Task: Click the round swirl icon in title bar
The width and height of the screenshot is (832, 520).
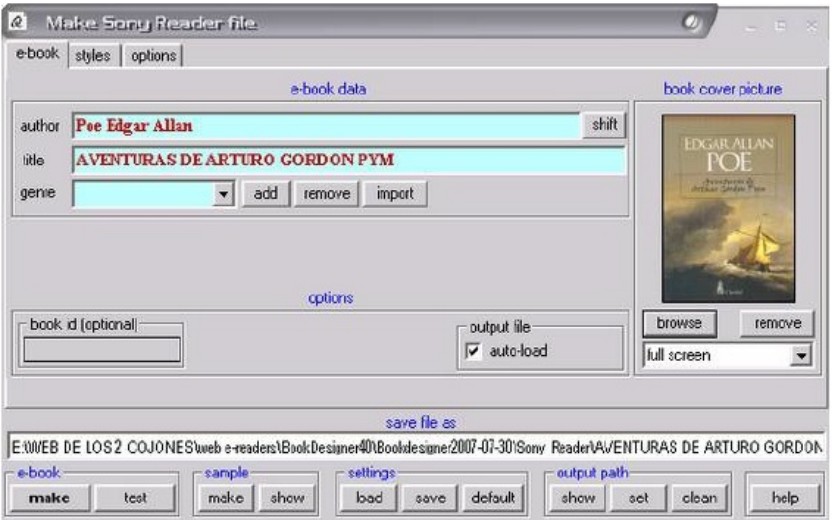Action: (692, 22)
